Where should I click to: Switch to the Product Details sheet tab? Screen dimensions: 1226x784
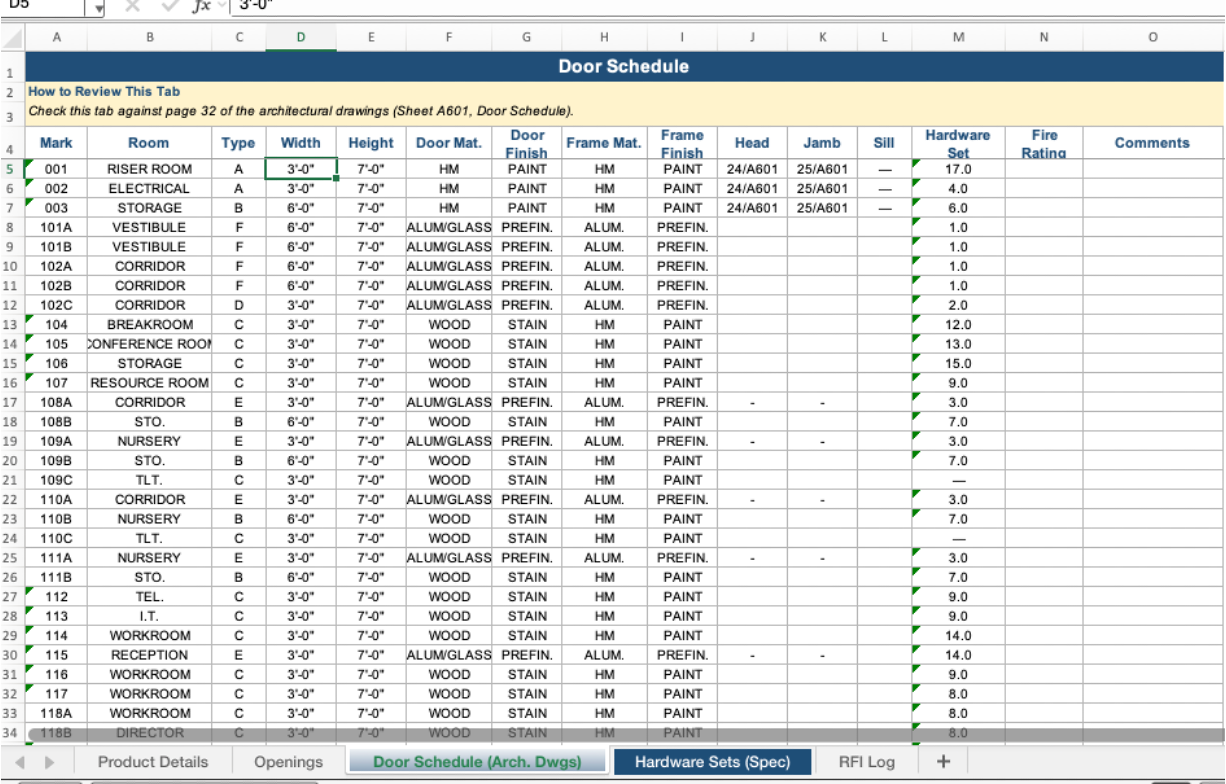point(153,762)
